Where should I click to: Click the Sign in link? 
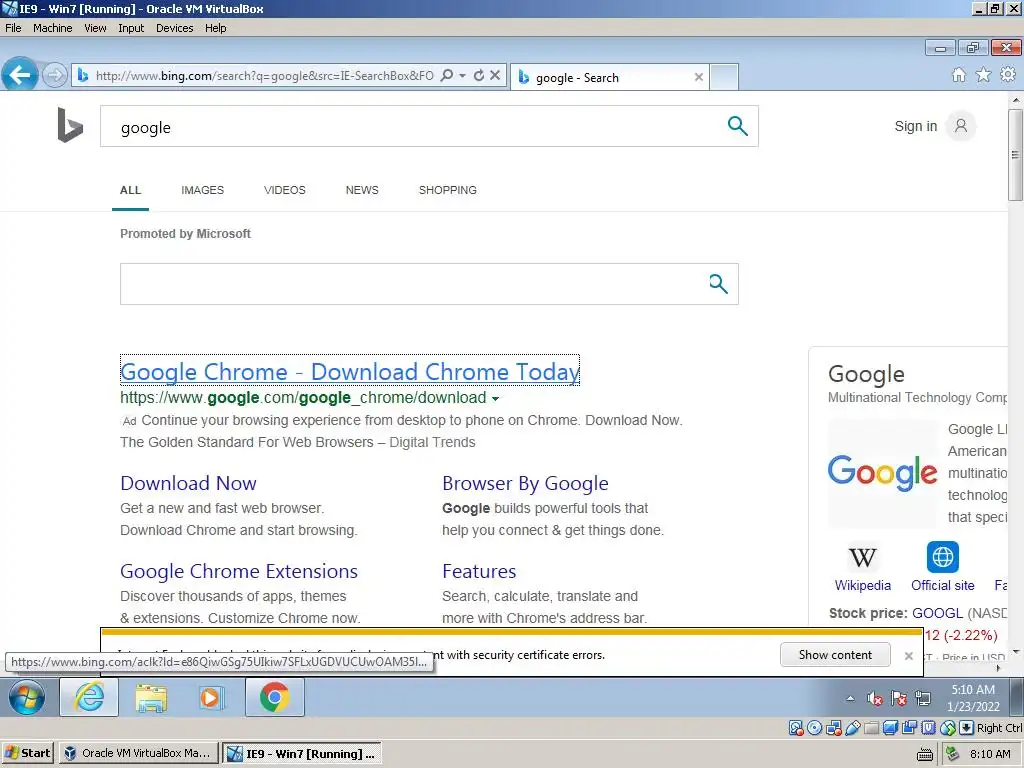[x=916, y=126]
